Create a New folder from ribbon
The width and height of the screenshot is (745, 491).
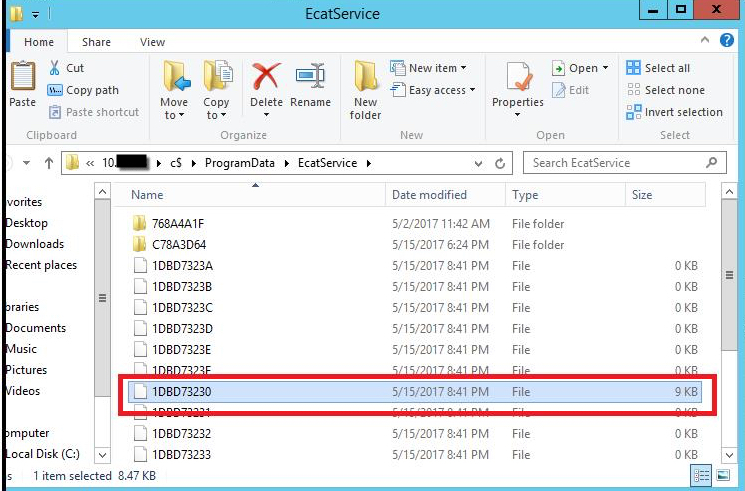[x=365, y=88]
